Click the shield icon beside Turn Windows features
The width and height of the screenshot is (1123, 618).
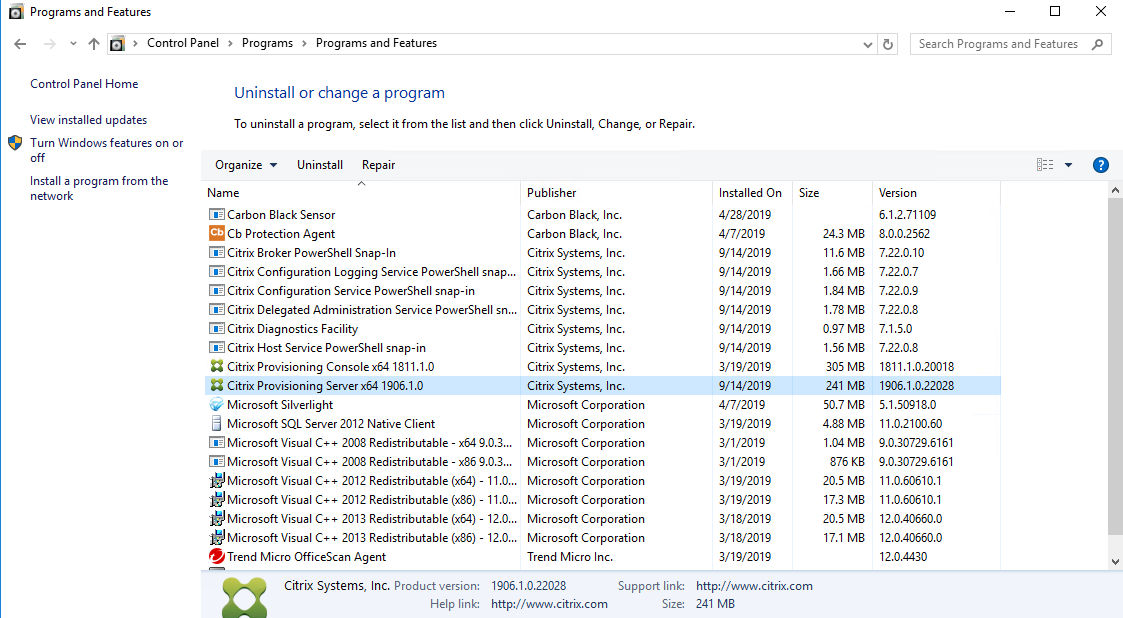coord(15,143)
